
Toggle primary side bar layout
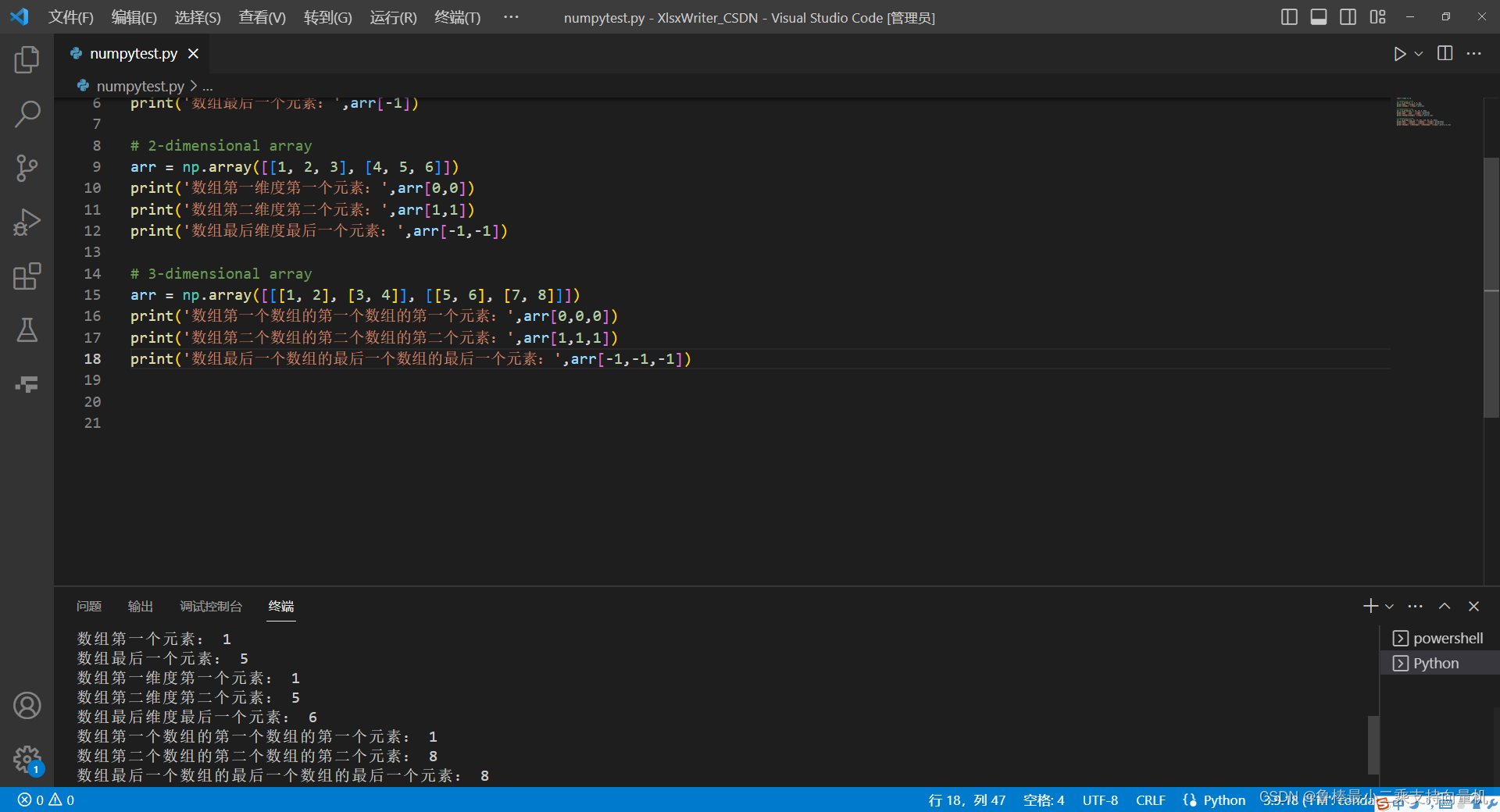(1289, 16)
